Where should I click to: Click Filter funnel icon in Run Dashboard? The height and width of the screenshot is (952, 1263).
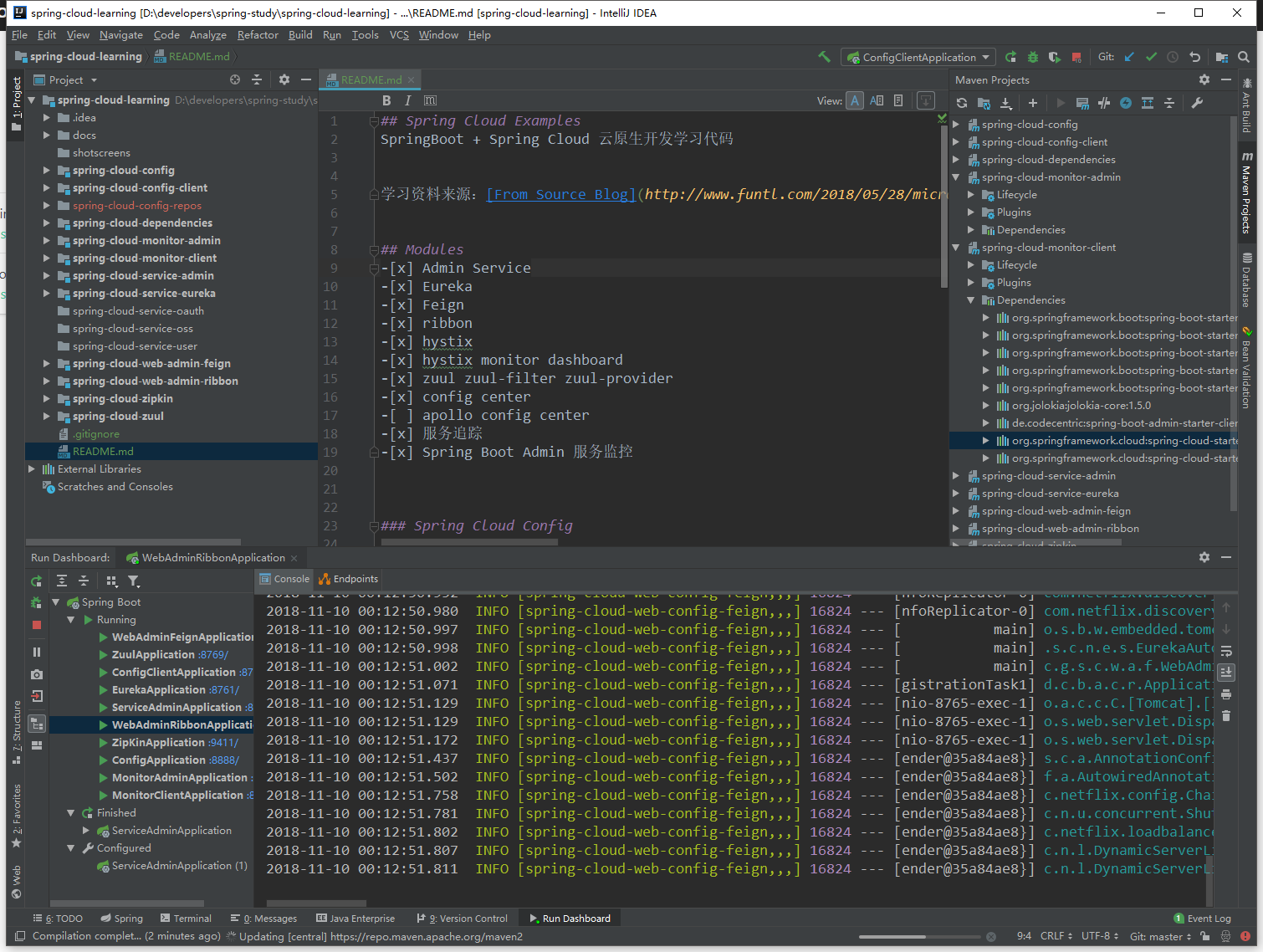(x=133, y=581)
